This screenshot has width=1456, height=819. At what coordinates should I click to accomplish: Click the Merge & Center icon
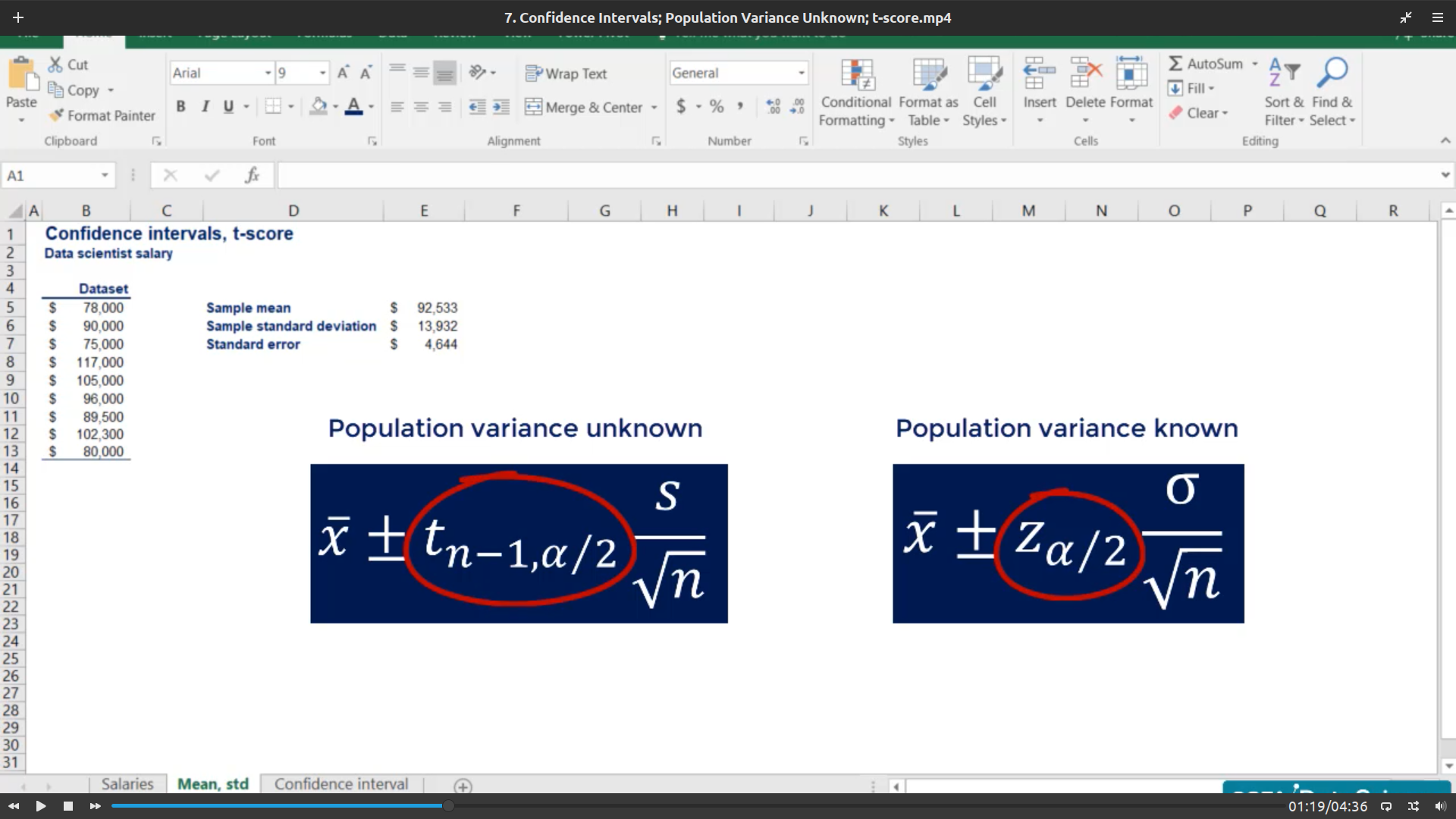tap(533, 107)
